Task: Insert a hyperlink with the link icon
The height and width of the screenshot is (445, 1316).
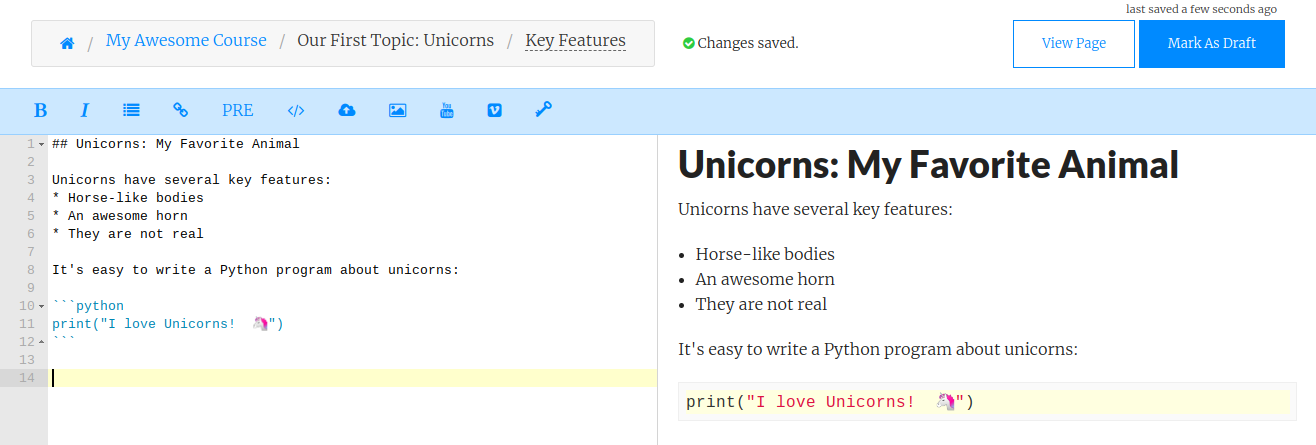Action: pos(181,110)
